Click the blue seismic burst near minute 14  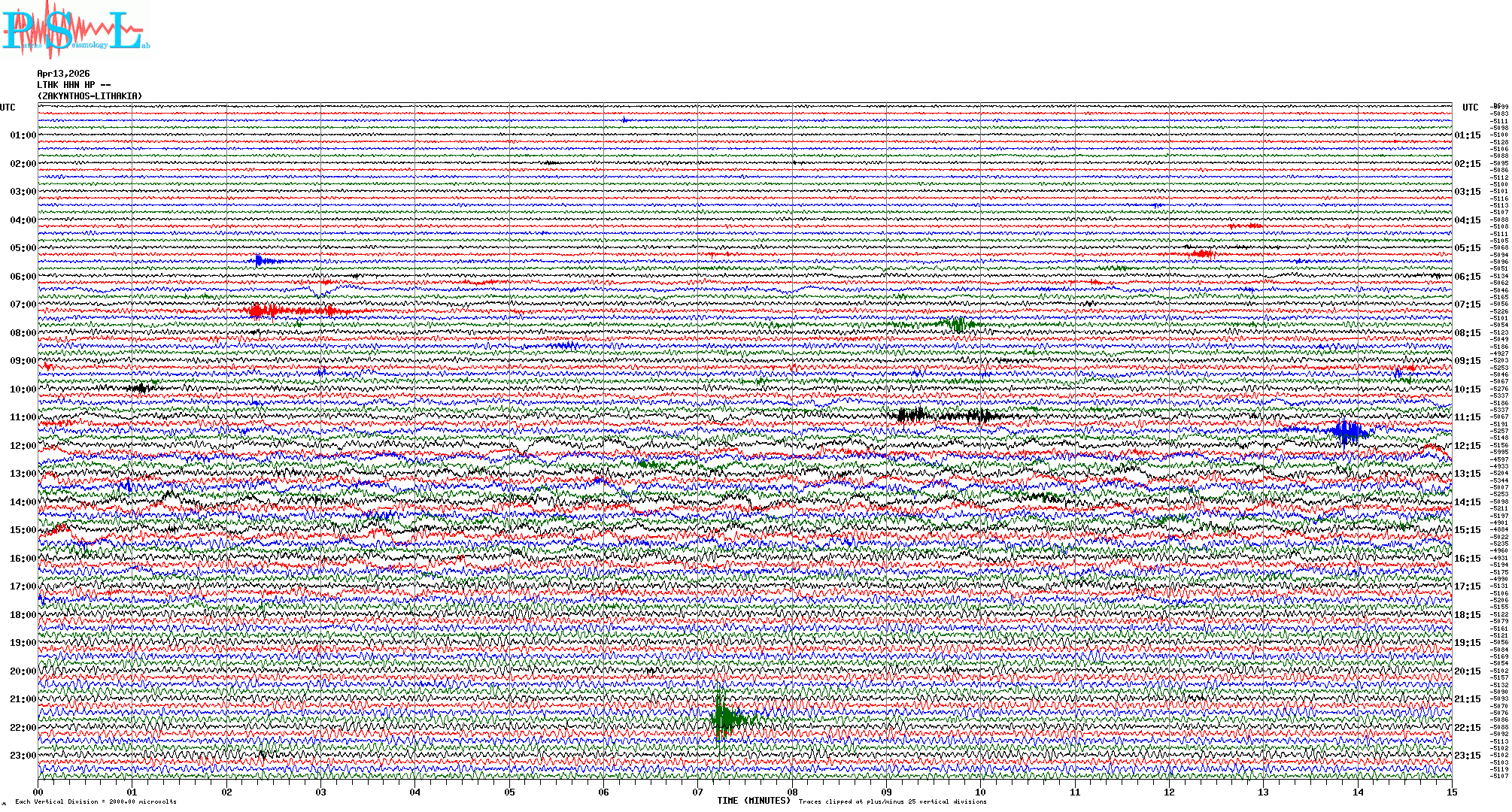coord(1348,431)
